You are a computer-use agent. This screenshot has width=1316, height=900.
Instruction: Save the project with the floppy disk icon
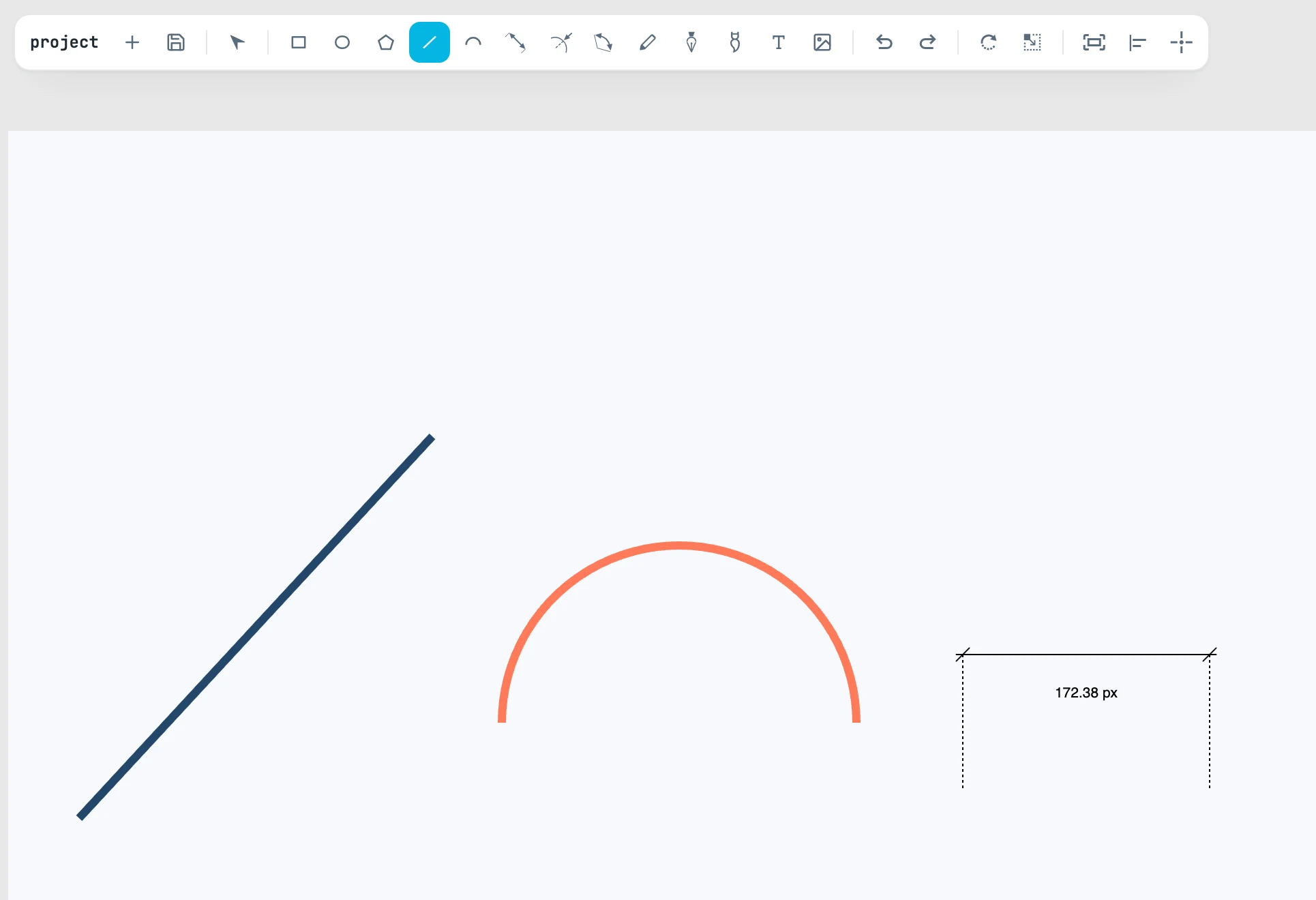point(176,42)
